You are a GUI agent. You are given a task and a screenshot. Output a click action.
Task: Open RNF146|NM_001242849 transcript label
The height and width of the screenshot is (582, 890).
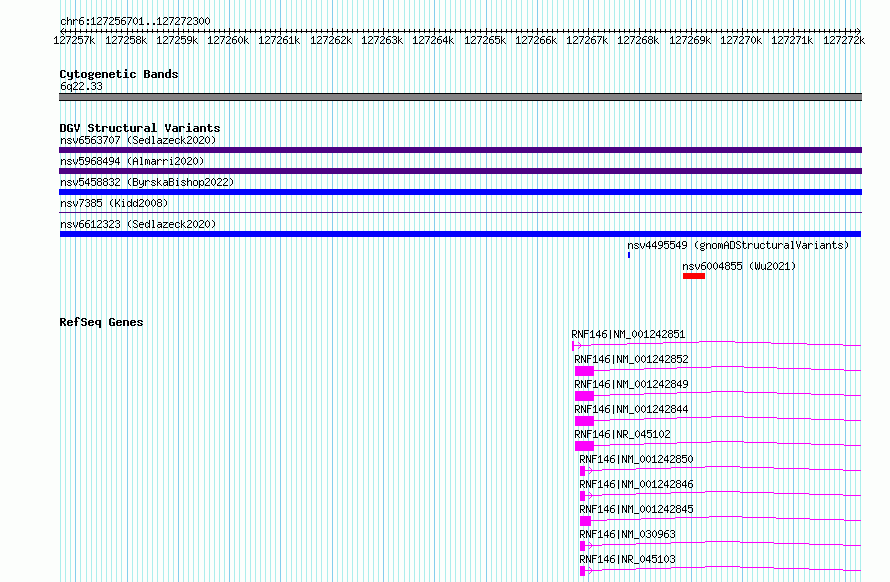click(x=631, y=384)
